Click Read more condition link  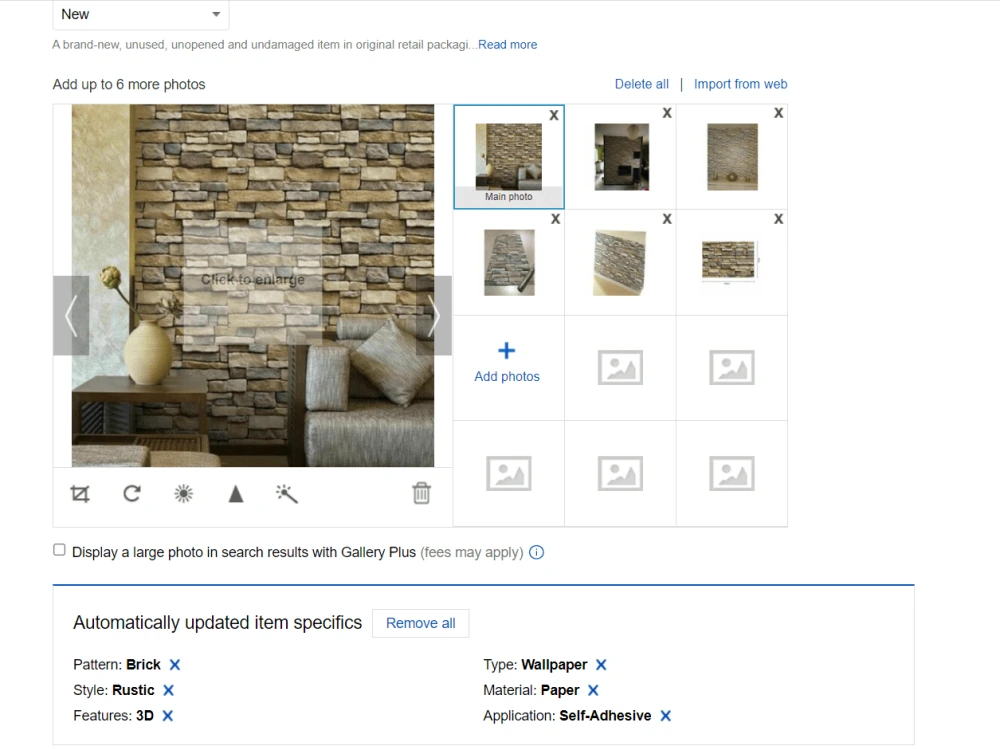[508, 45]
